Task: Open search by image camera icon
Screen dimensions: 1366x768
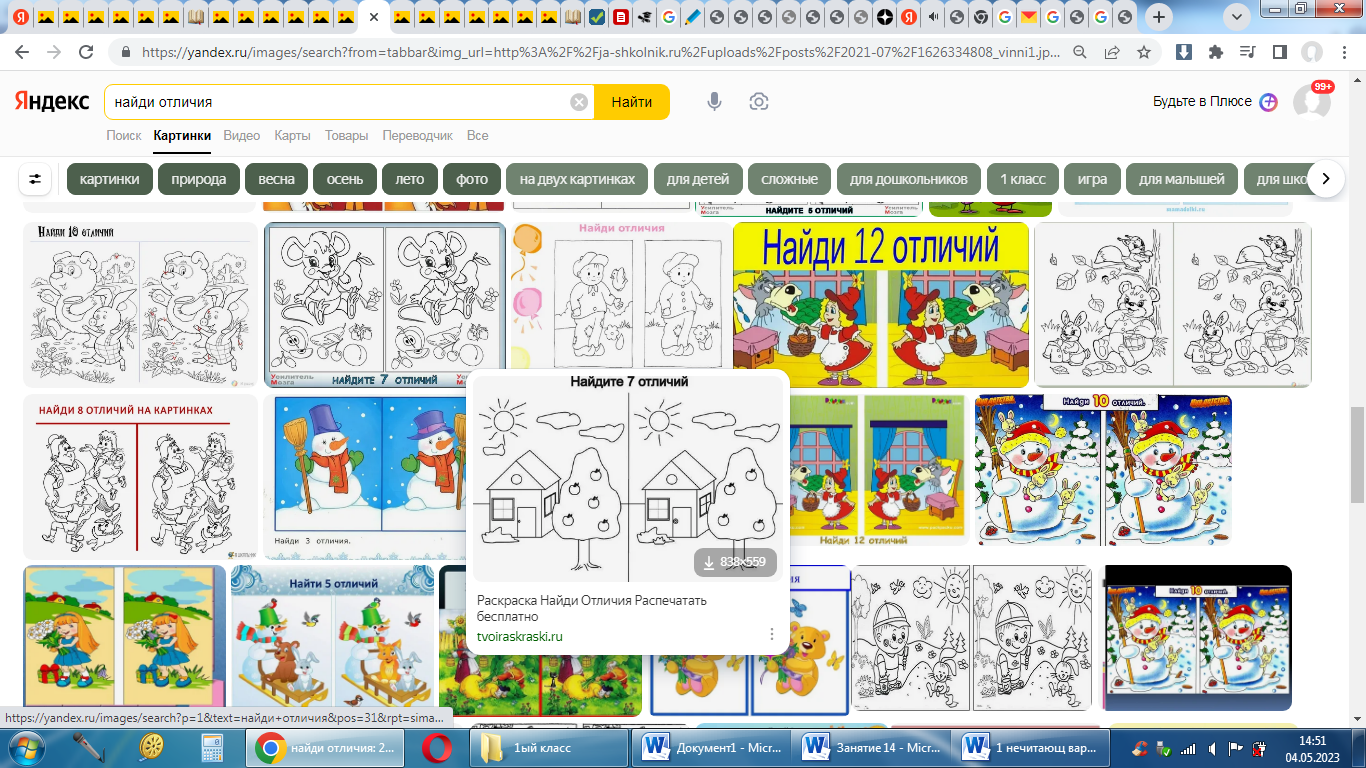Action: click(x=759, y=102)
